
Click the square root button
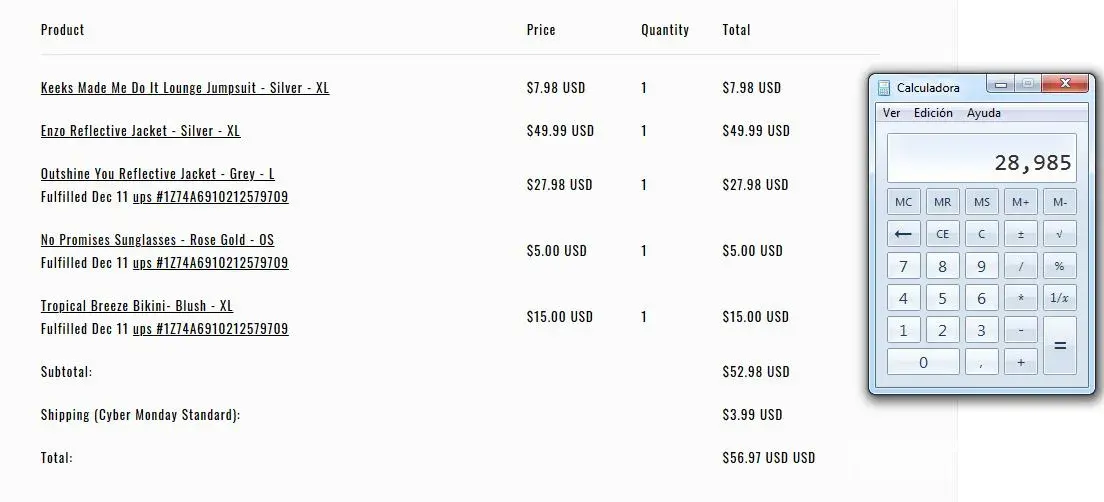click(1060, 234)
